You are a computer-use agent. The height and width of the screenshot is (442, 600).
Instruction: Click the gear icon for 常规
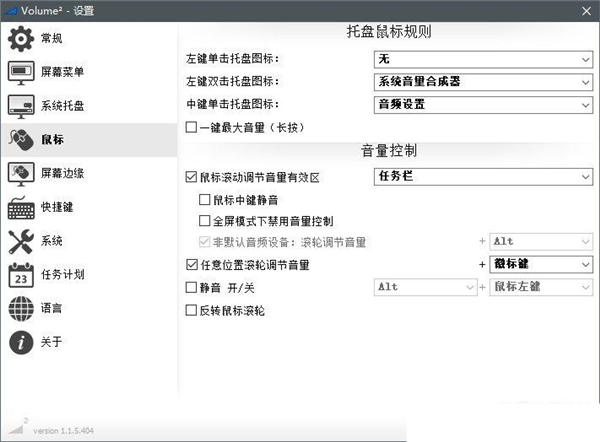21,39
